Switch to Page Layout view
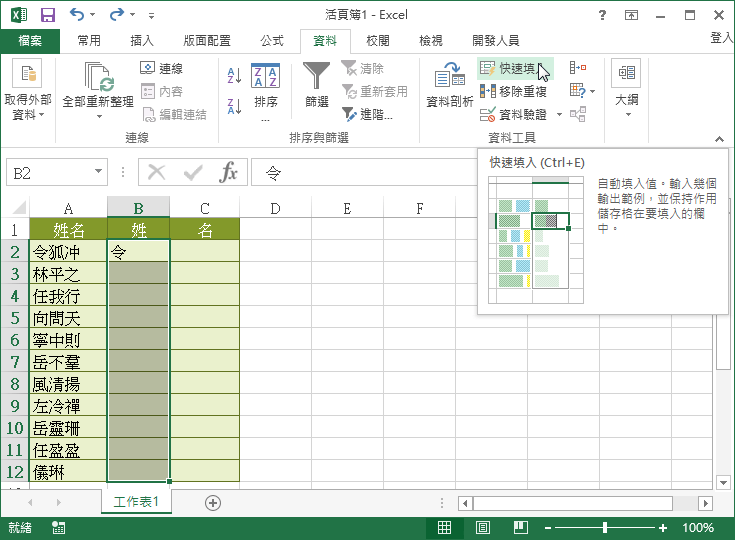Viewport: 735px width, 540px height. 483,528
